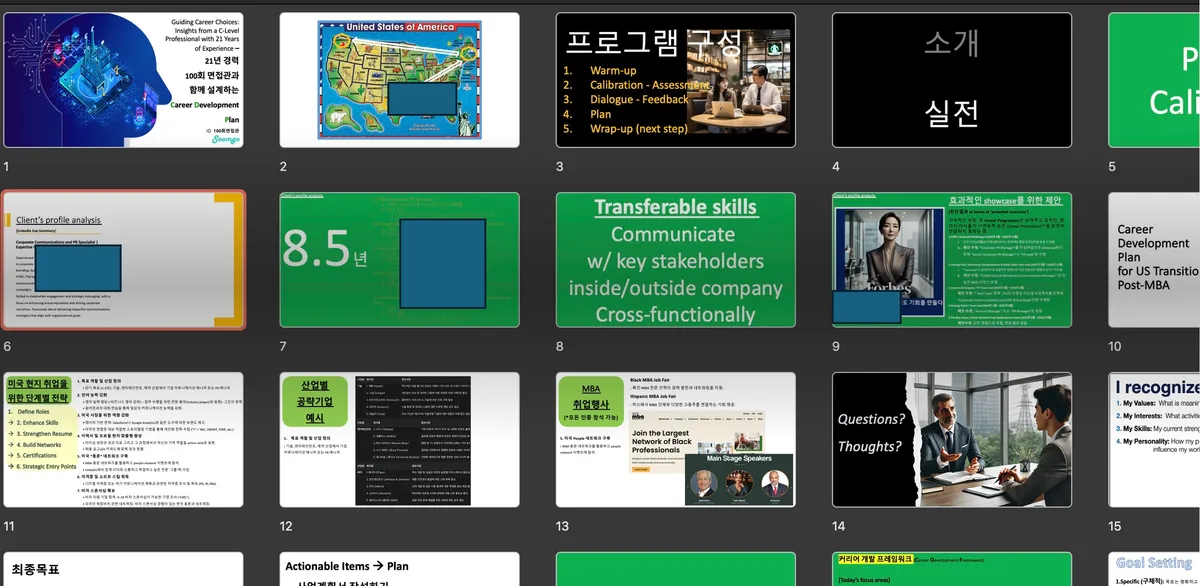
Task: Choose the partially visible green slide 5
Action: coord(1154,80)
